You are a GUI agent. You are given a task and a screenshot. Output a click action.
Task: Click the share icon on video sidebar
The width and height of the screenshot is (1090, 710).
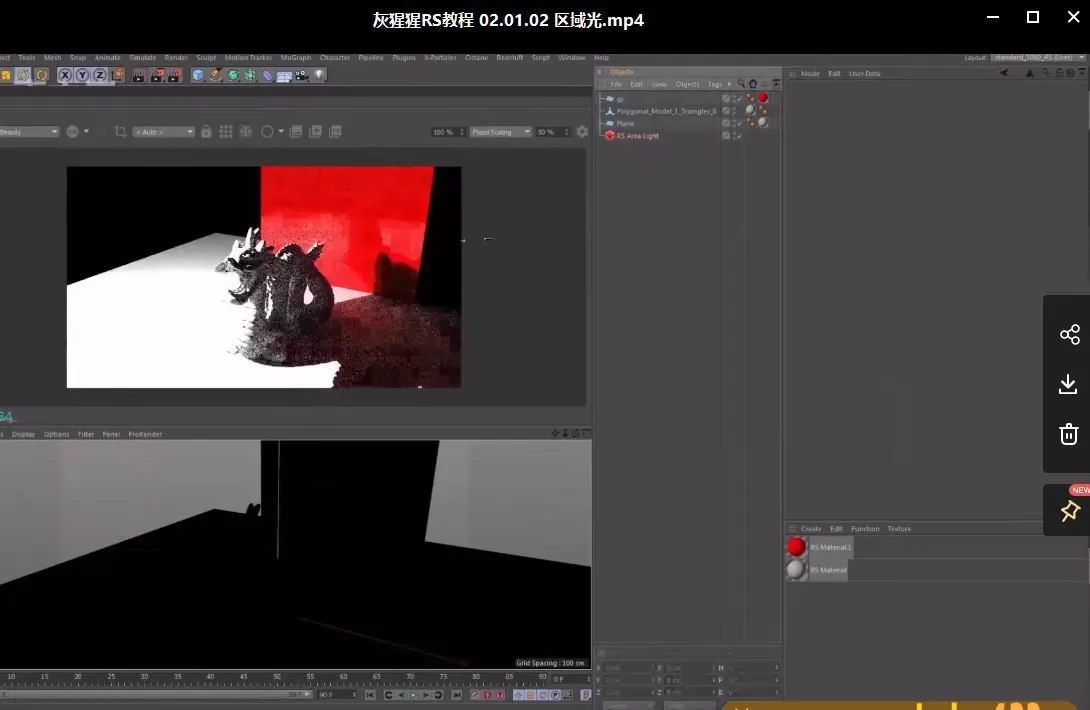tap(1069, 334)
